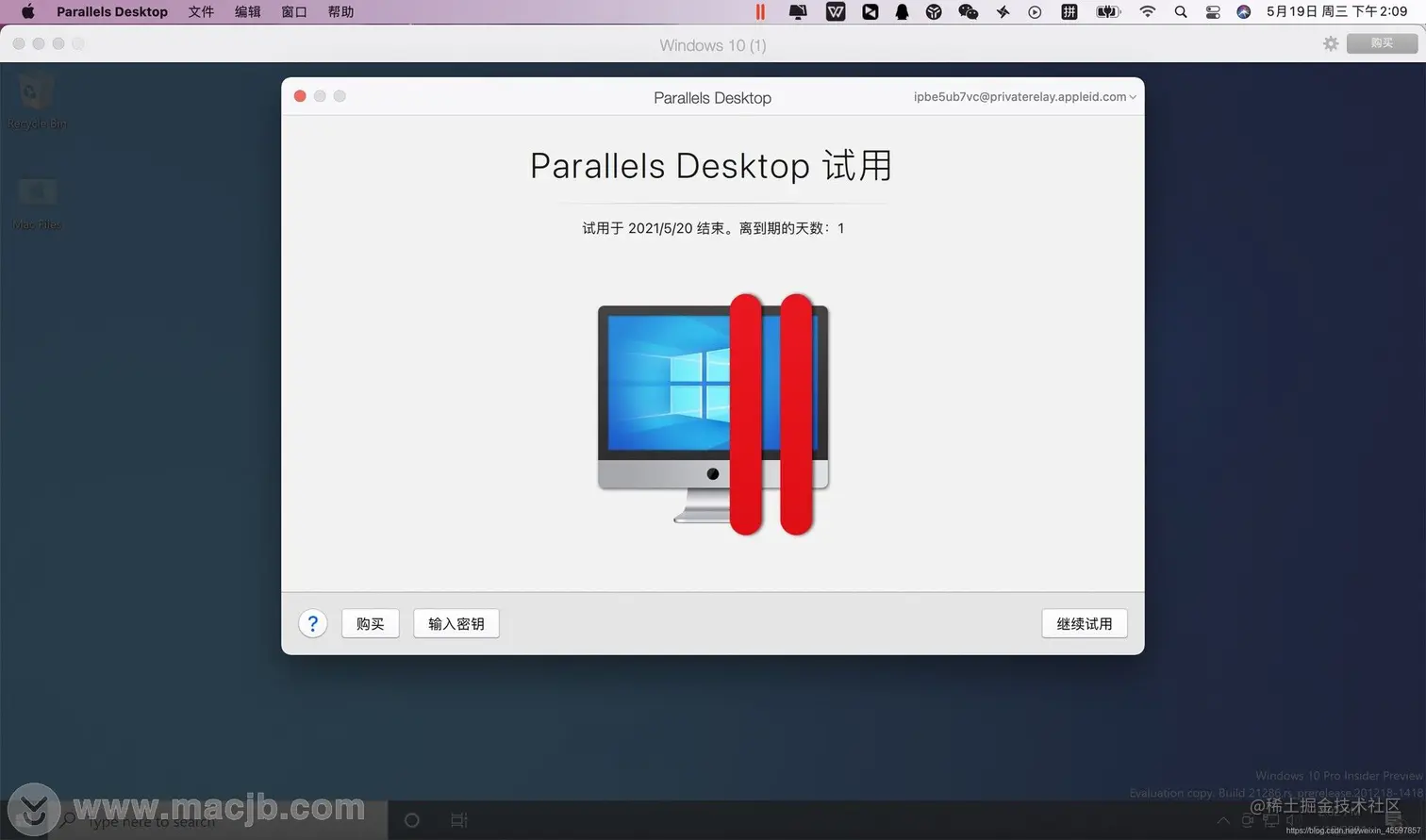
Task: Click the Parallels Desktop red bars menu bar icon
Action: (760, 12)
